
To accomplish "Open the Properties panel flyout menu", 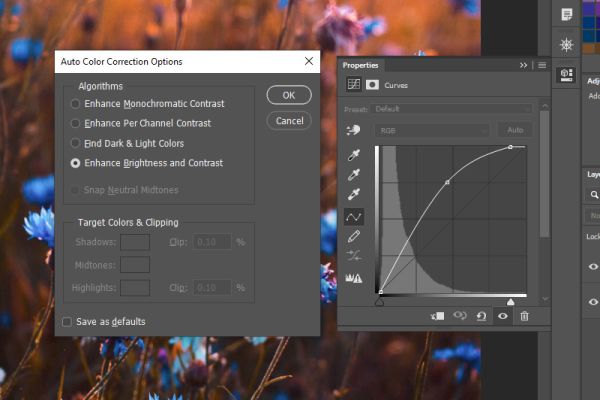I will (542, 65).
